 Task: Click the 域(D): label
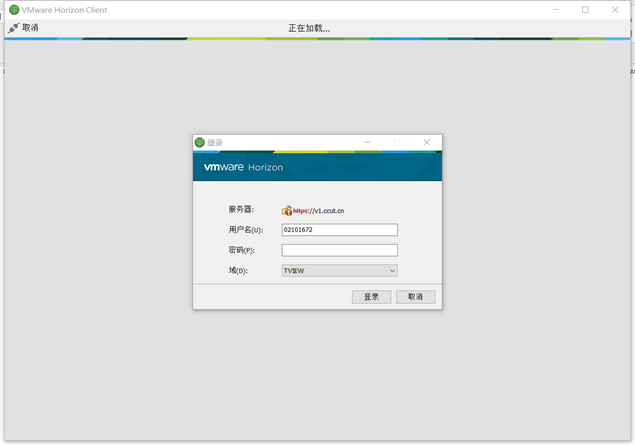click(238, 270)
